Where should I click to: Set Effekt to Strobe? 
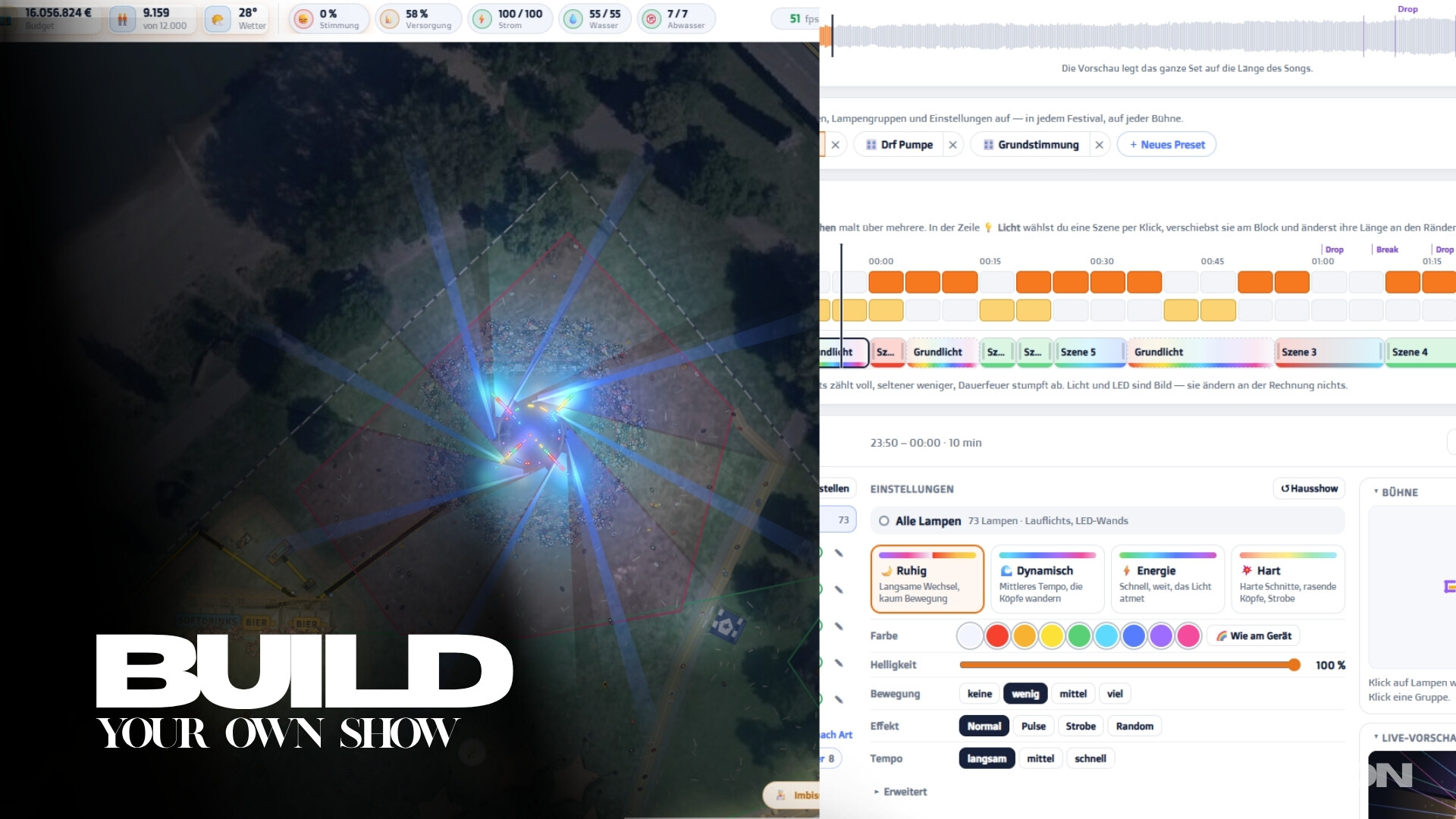(1081, 726)
